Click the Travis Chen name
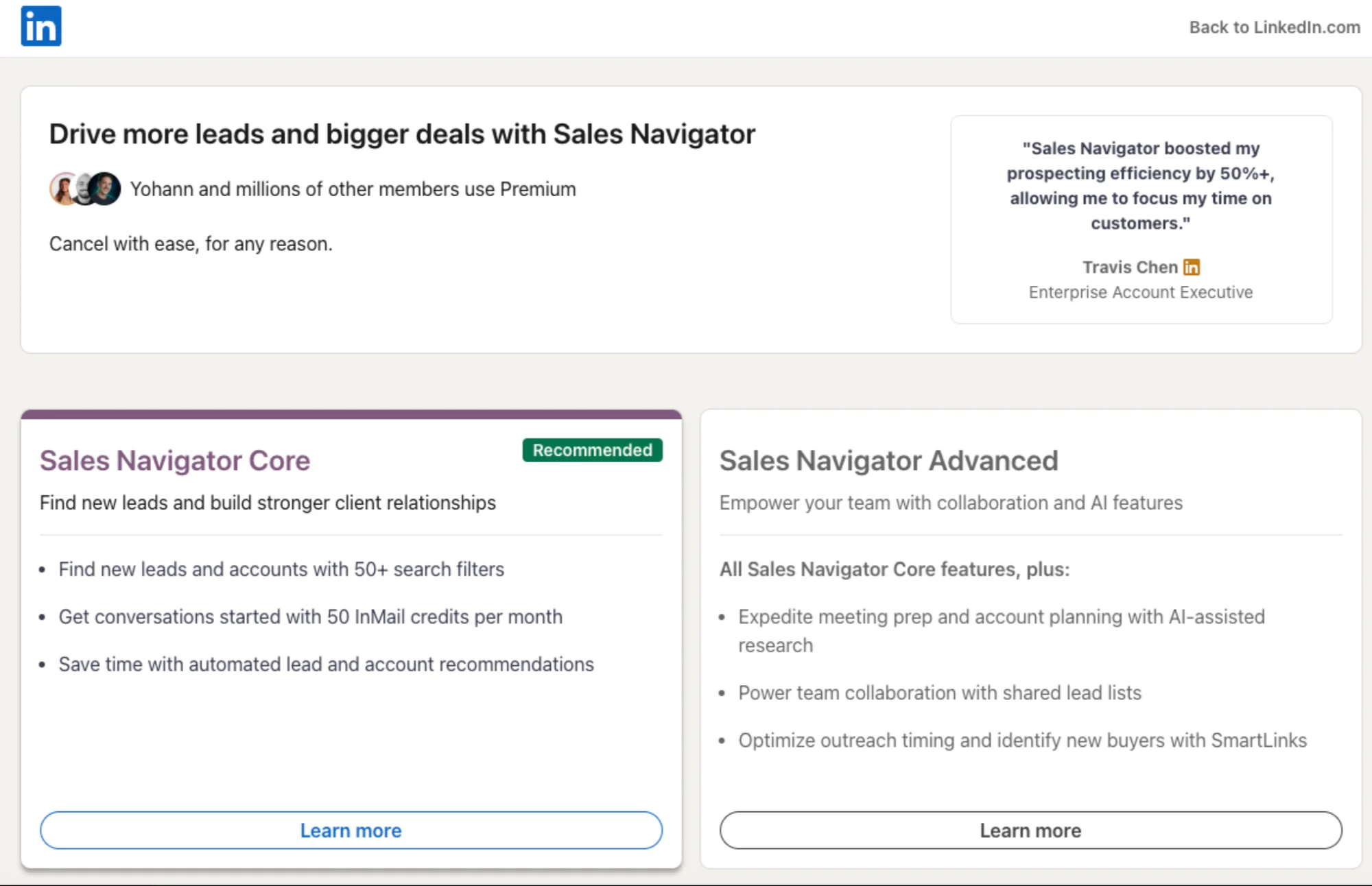This screenshot has width=1372, height=886. click(x=1130, y=267)
